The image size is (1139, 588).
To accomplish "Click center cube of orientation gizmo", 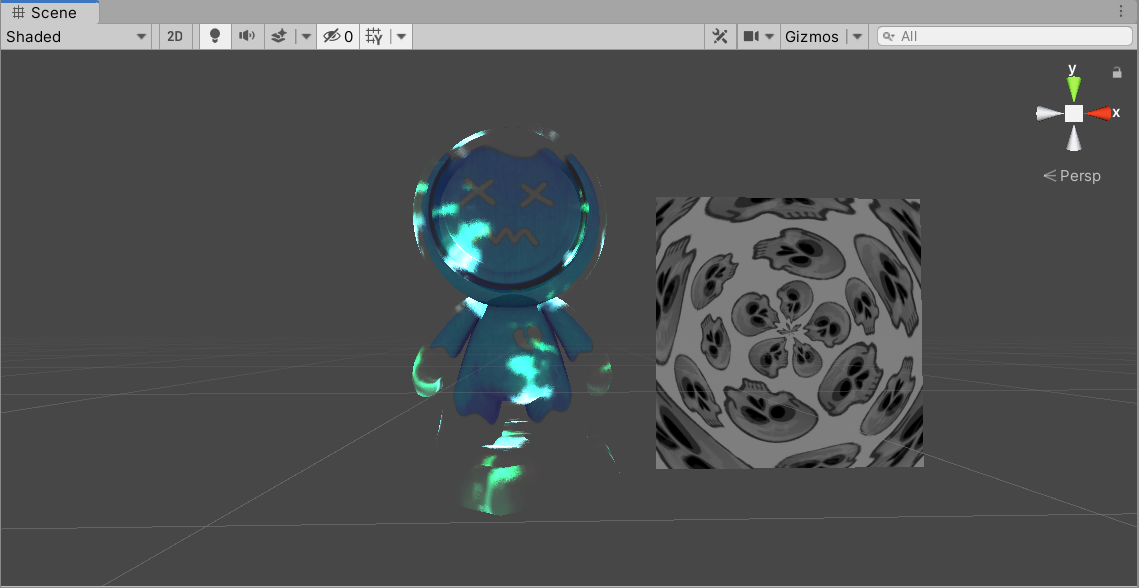I will (1074, 113).
